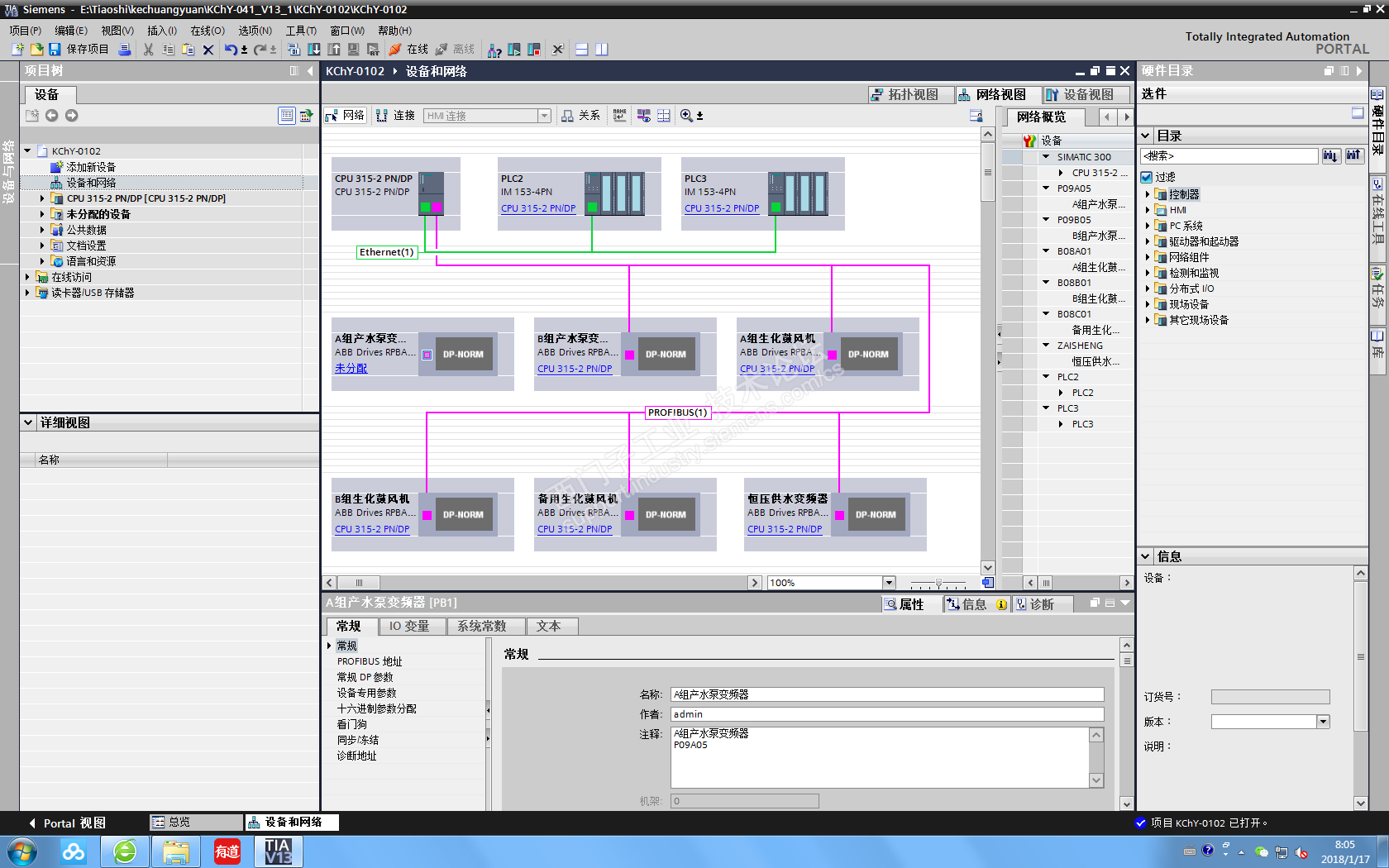Image resolution: width=1389 pixels, height=868 pixels.
Task: Click the hardware catalog search field
Action: coord(1229,155)
